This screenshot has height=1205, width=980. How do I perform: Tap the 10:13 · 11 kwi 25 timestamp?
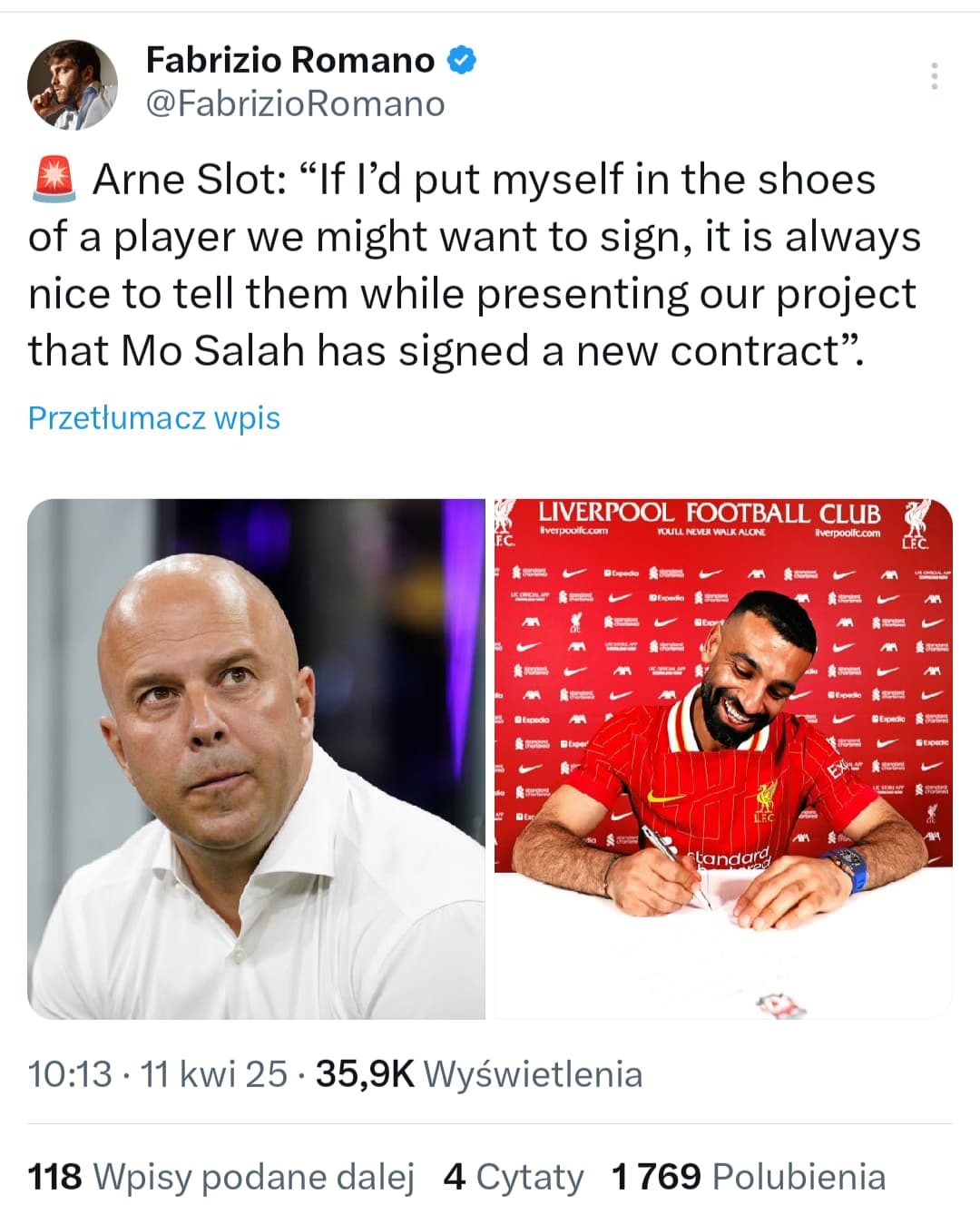tap(157, 1074)
